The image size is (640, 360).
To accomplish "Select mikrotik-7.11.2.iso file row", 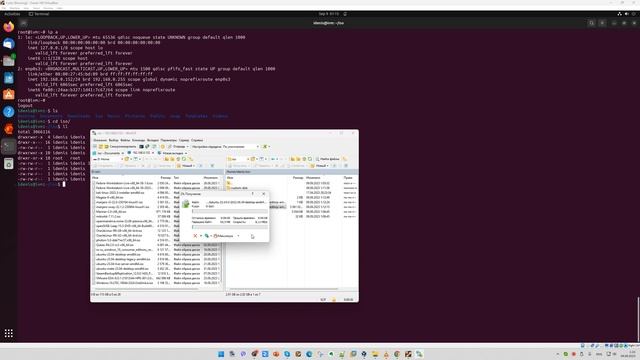I will click(108, 216).
